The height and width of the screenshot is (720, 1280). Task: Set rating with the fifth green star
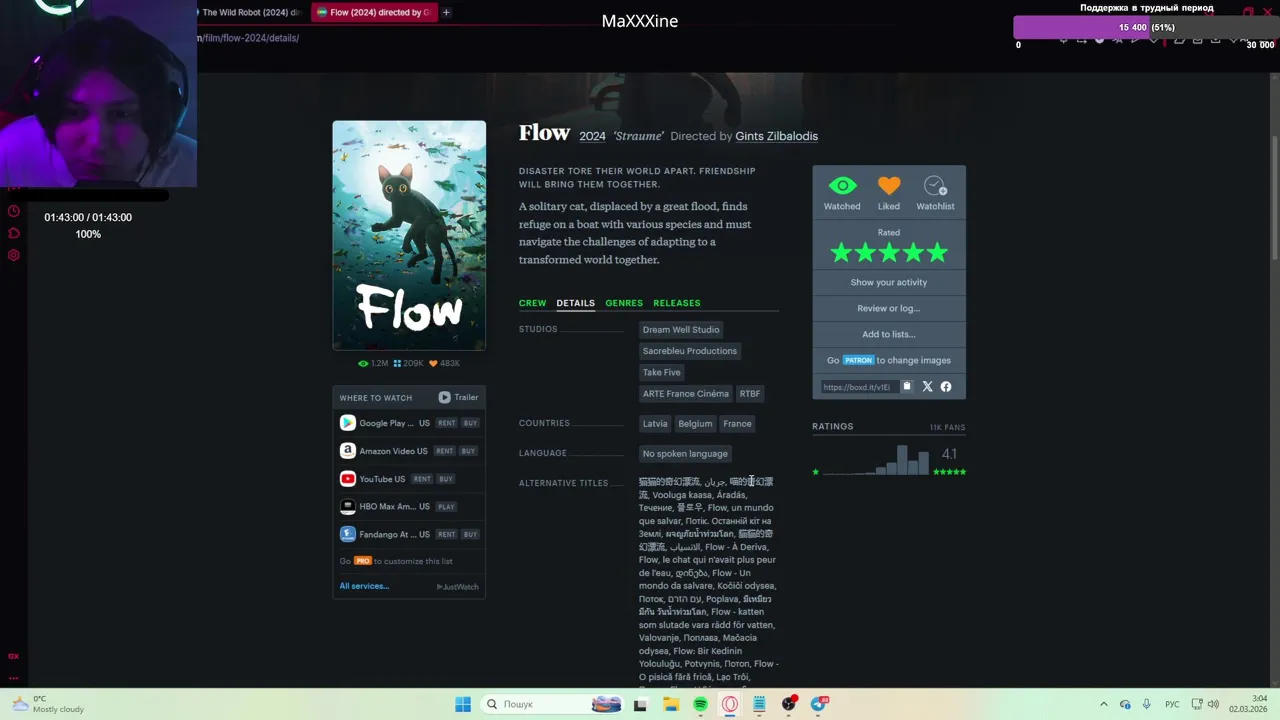coord(937,253)
